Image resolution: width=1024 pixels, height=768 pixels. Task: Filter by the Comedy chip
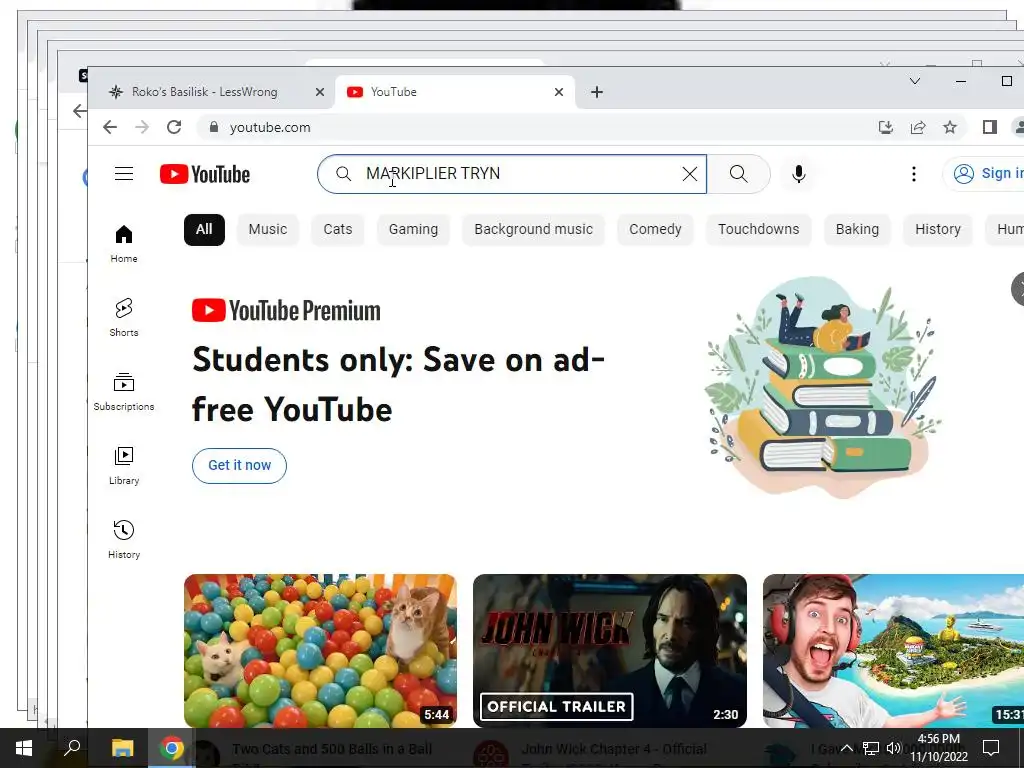(x=655, y=229)
